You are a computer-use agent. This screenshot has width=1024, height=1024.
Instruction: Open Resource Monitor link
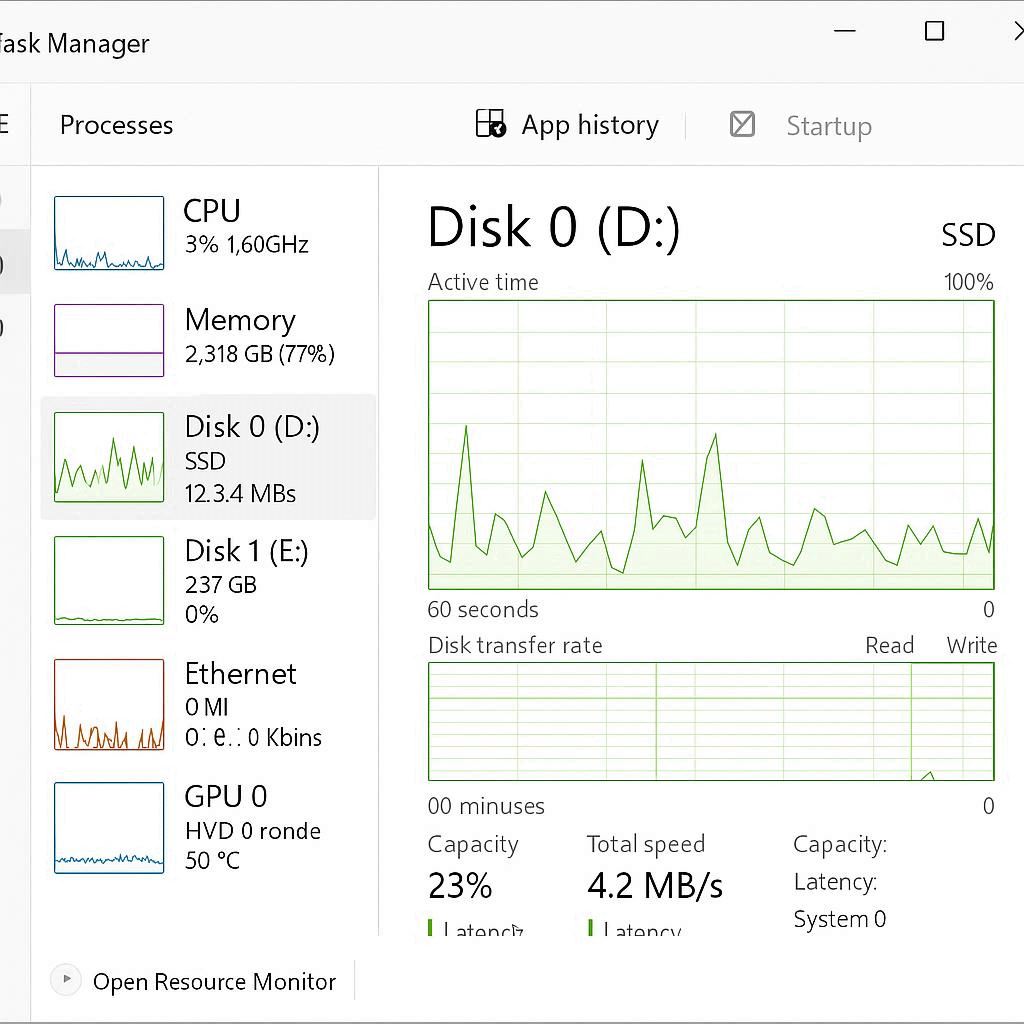point(214,982)
